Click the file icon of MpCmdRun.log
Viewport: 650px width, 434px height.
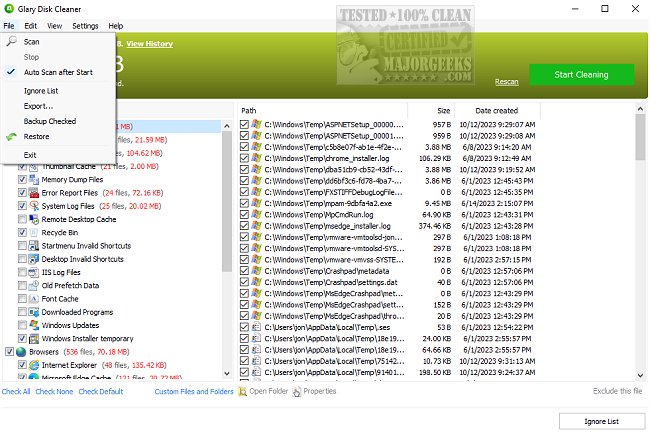257,214
